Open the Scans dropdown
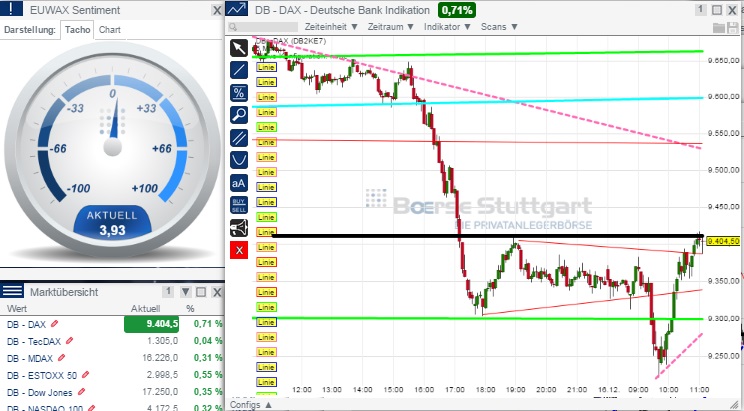Viewport: 744px width, 411px height. click(x=499, y=27)
